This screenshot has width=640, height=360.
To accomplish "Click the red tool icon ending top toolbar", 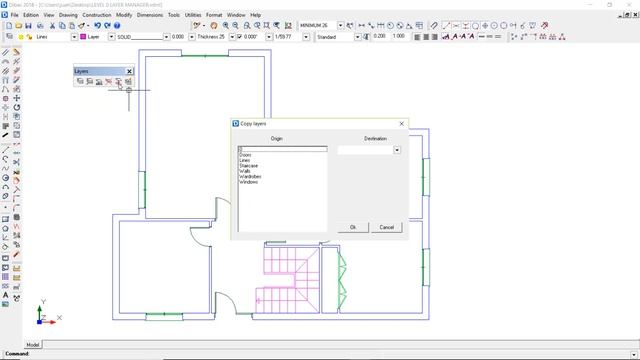I will [x=544, y=26].
